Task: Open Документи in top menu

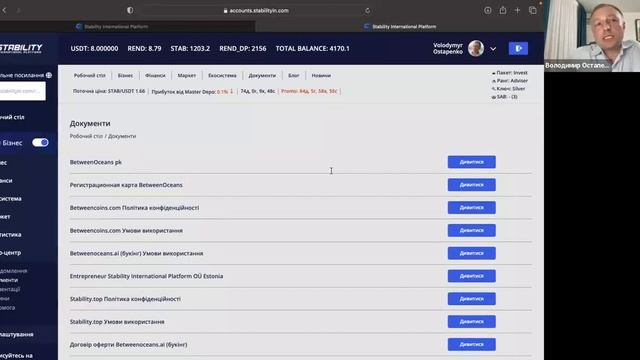Action: click(x=262, y=76)
